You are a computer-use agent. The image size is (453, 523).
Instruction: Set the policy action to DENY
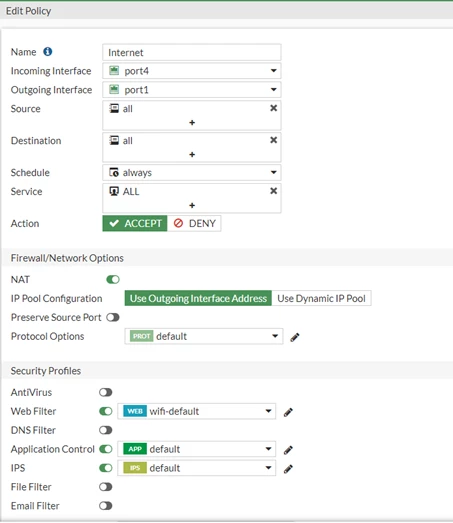(x=194, y=223)
